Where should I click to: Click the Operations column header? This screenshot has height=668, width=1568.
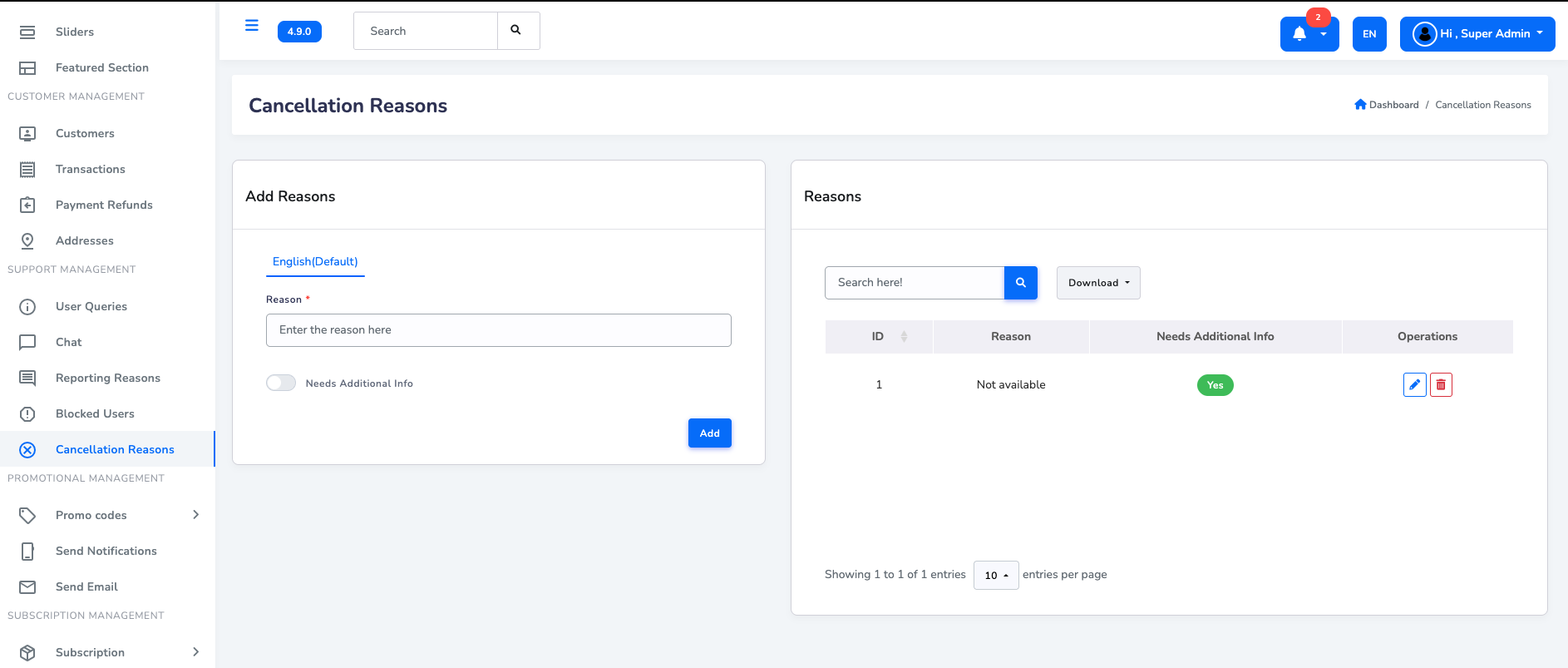pyautogui.click(x=1427, y=337)
